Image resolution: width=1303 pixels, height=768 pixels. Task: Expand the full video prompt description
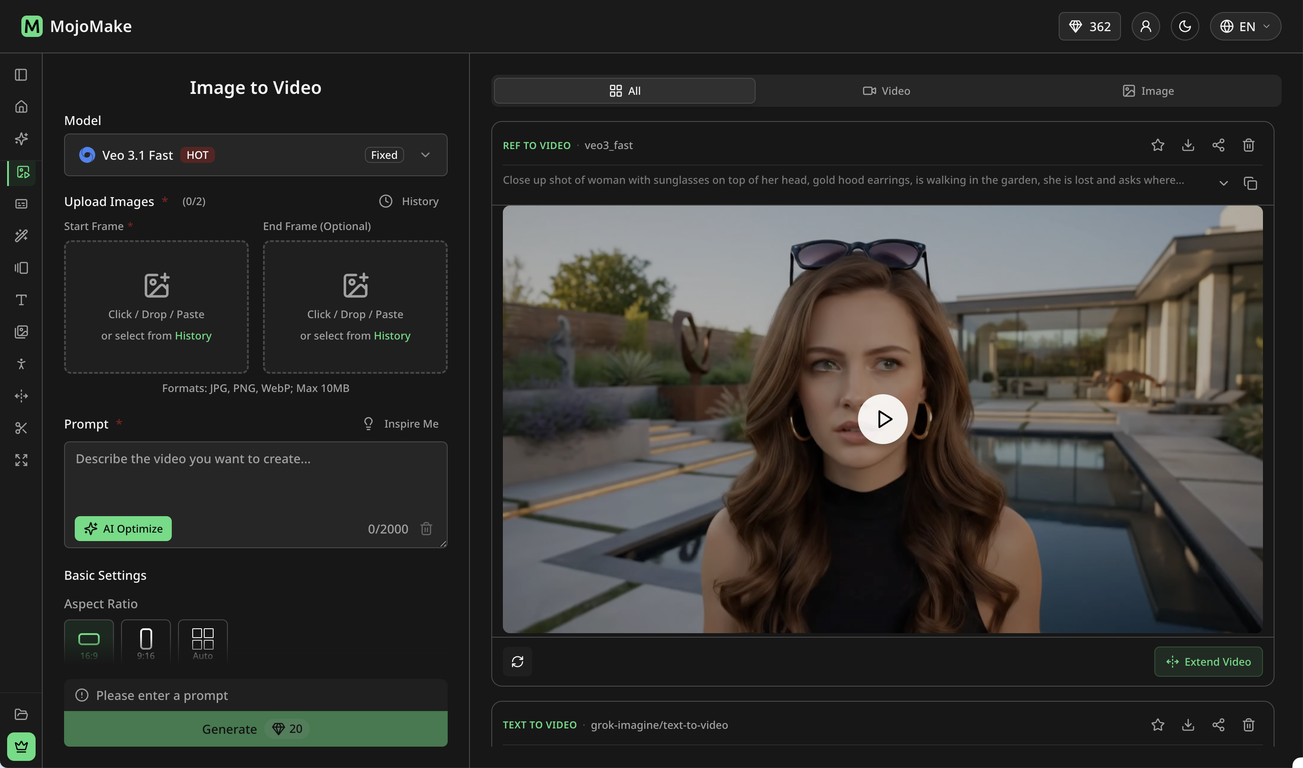coord(1223,183)
